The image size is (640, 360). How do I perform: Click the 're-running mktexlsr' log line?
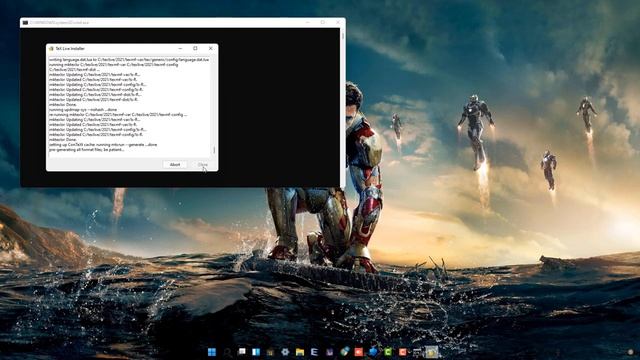coord(118,115)
